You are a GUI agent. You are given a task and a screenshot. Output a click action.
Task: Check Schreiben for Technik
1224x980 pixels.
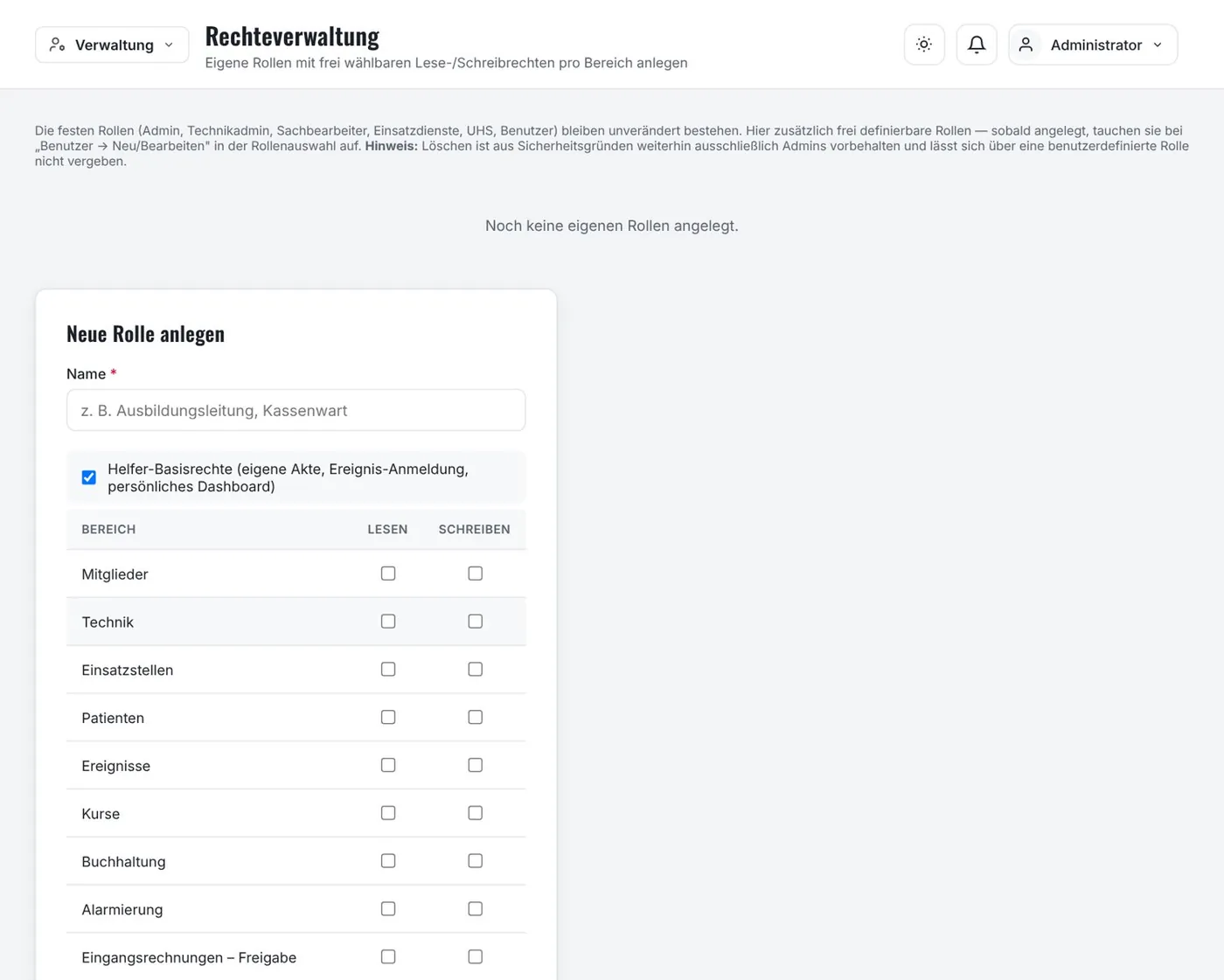475,622
